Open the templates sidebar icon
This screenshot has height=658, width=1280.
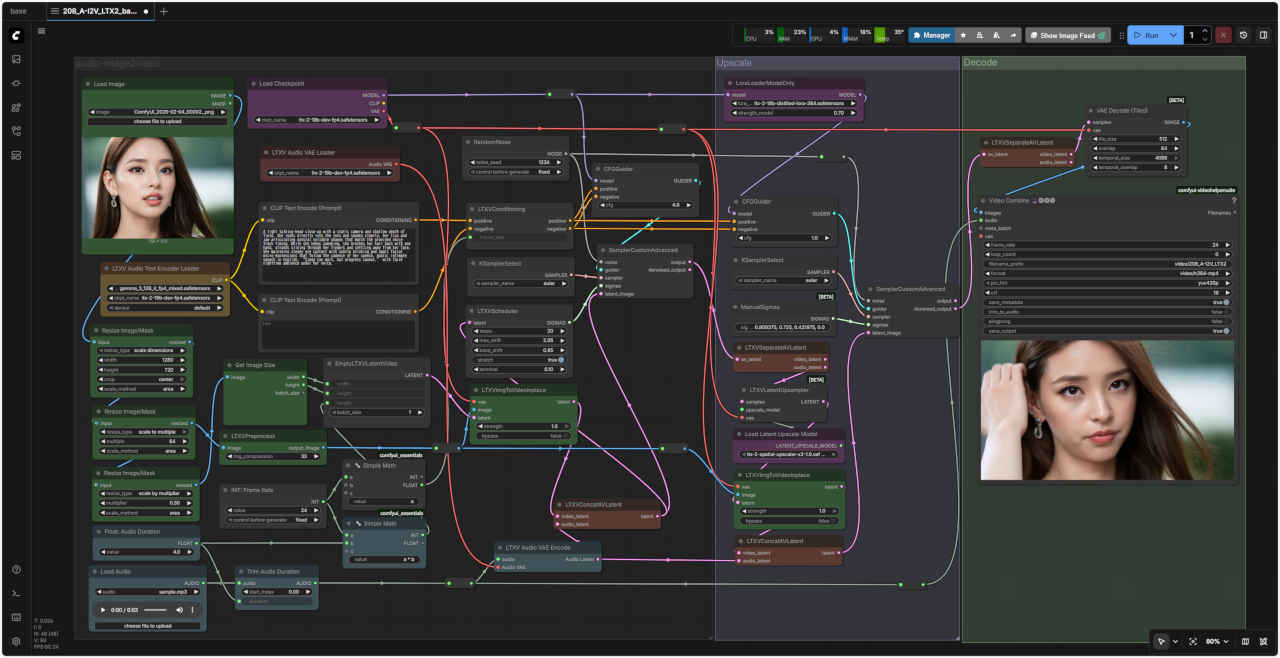16,155
